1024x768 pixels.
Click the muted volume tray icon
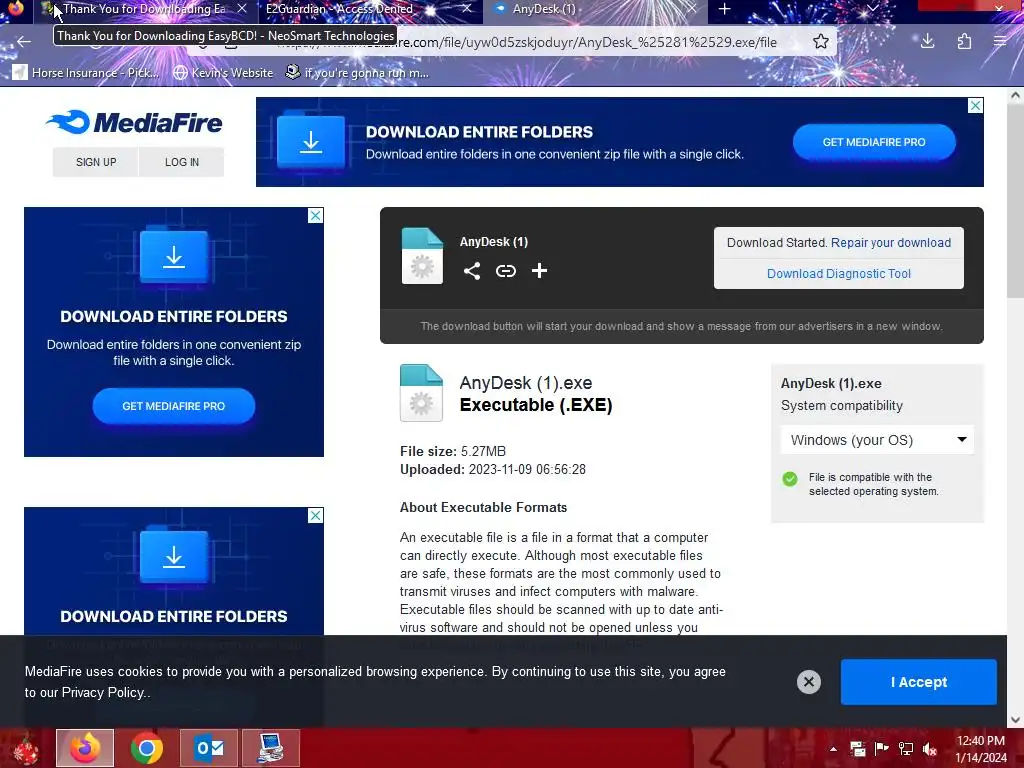click(x=930, y=748)
